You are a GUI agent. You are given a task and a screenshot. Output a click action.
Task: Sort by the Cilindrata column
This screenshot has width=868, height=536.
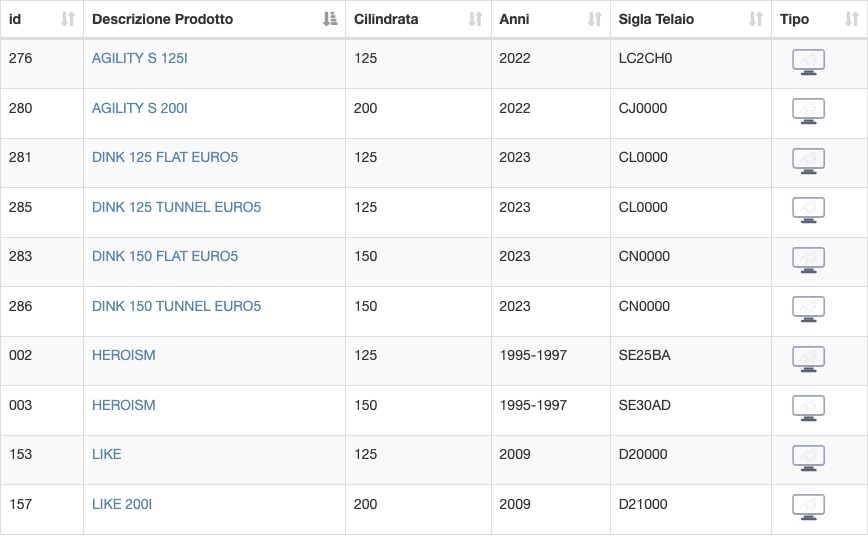pyautogui.click(x=476, y=19)
